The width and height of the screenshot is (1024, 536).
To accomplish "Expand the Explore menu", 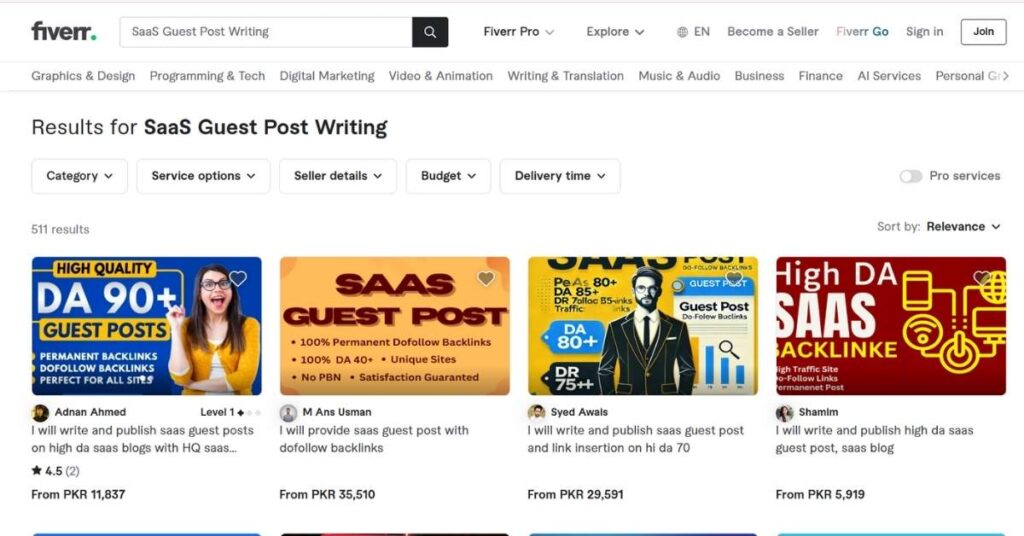I will tap(615, 32).
